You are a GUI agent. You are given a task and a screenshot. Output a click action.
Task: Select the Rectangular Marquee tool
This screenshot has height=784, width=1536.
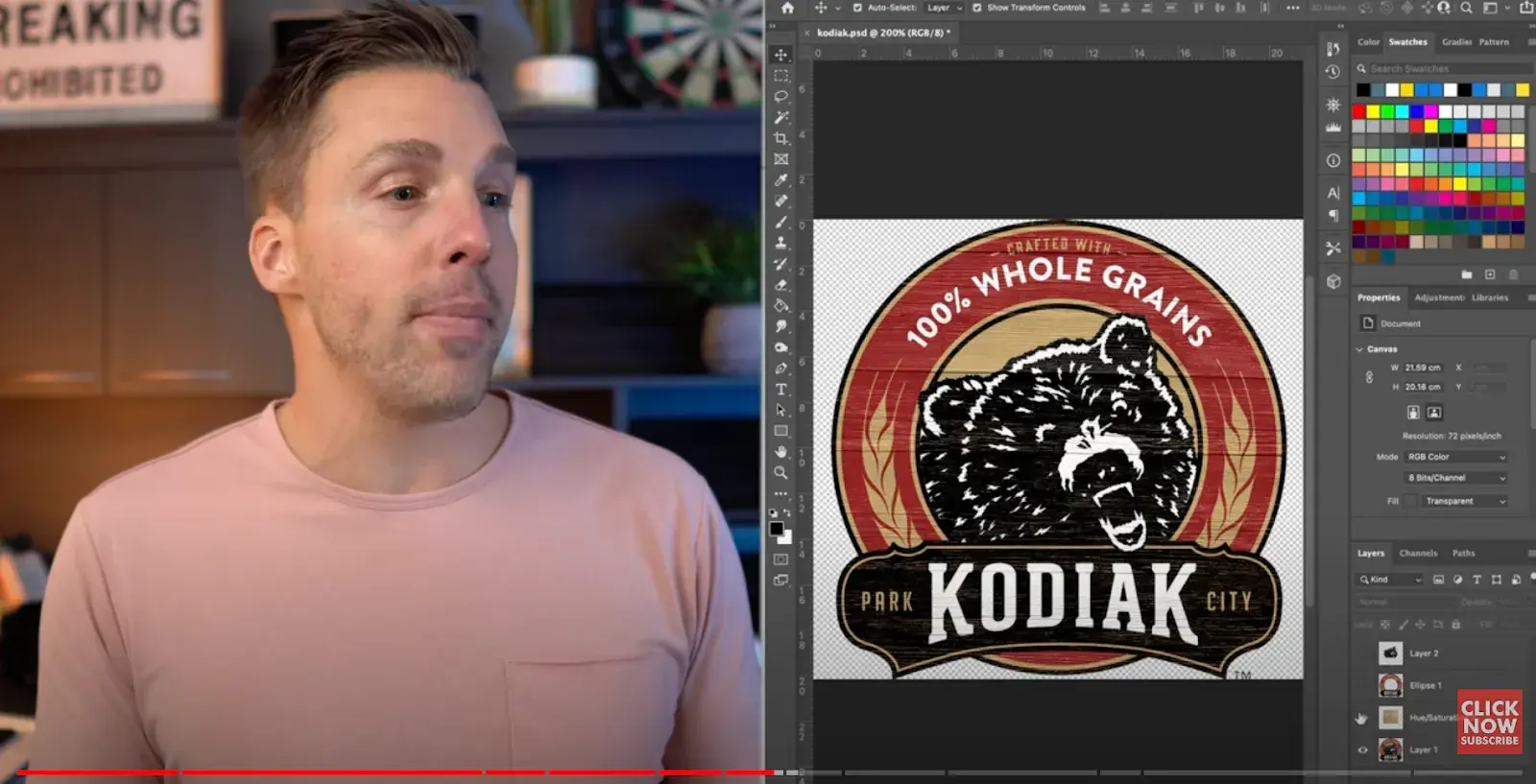click(780, 75)
